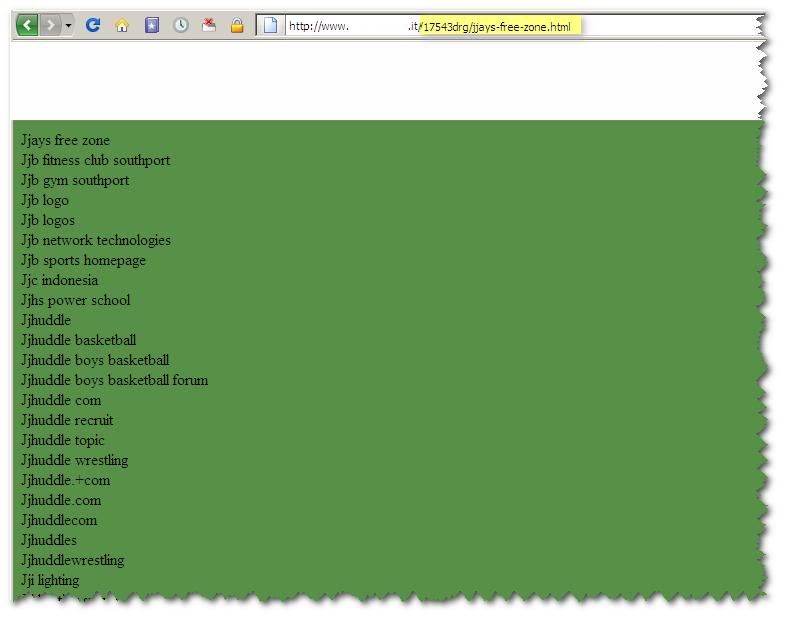Viewport: 785px width, 619px height.
Task: Click the 'Jjhuddle wrestling' entry
Action: [x=74, y=460]
